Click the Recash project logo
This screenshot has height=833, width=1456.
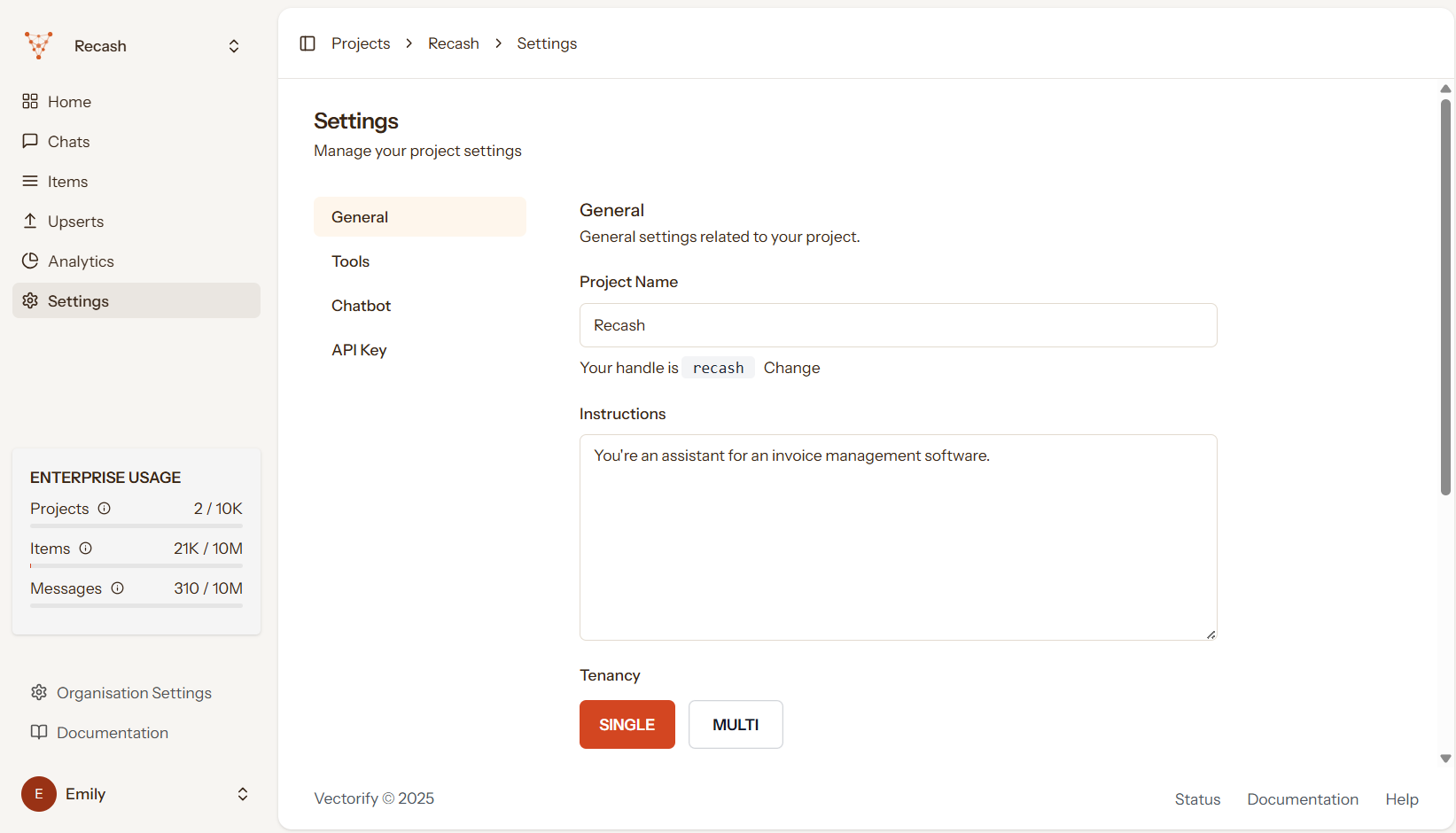click(x=38, y=45)
